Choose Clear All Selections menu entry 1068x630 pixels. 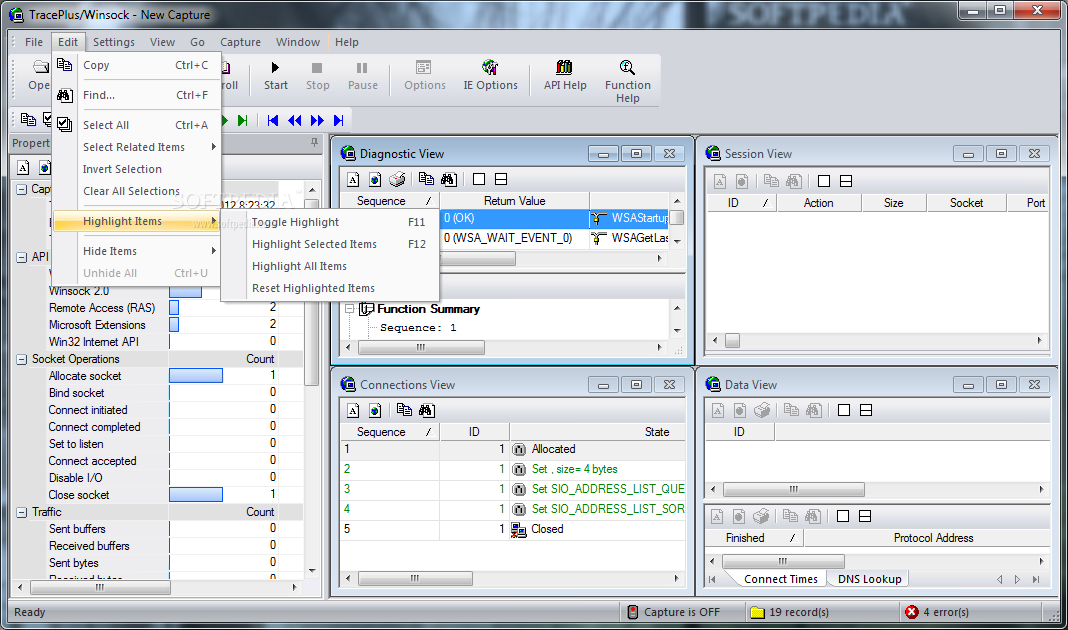pos(136,191)
